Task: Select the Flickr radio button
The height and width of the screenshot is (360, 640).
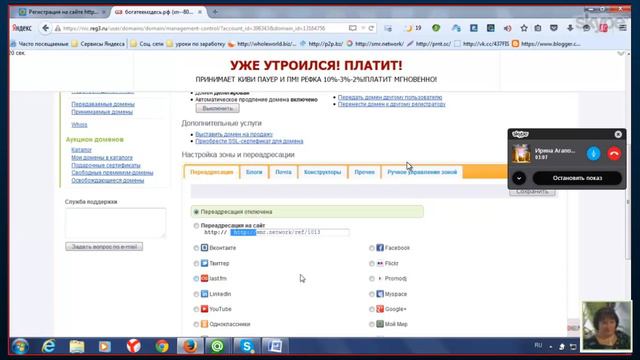Action: (371, 263)
